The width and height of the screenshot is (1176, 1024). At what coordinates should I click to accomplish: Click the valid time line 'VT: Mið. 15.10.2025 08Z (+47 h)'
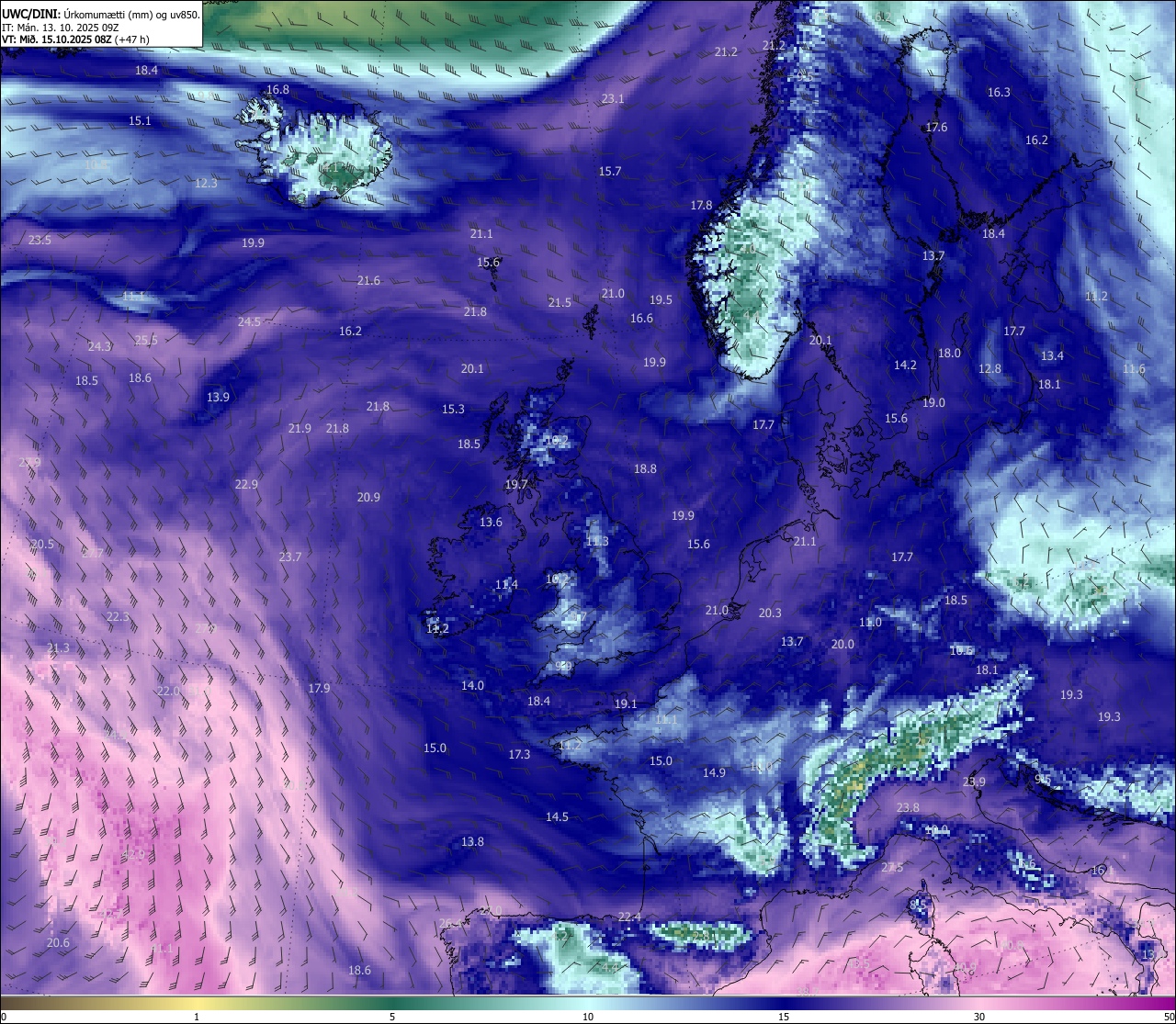click(75, 39)
